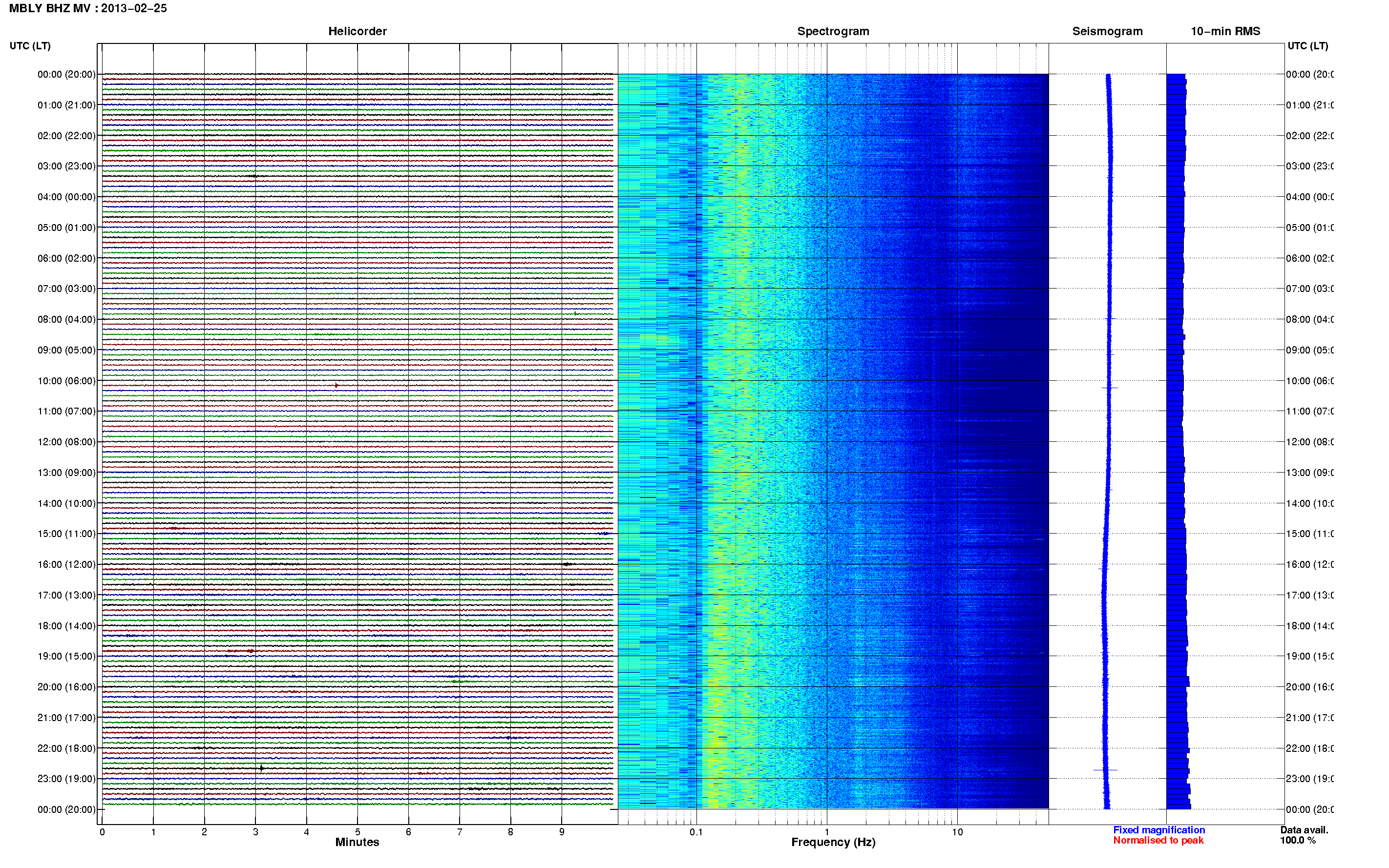Screen dimensions: 1389x868
Task: Click the 06:00 (02:00) helicorder time label
Action: [66, 258]
